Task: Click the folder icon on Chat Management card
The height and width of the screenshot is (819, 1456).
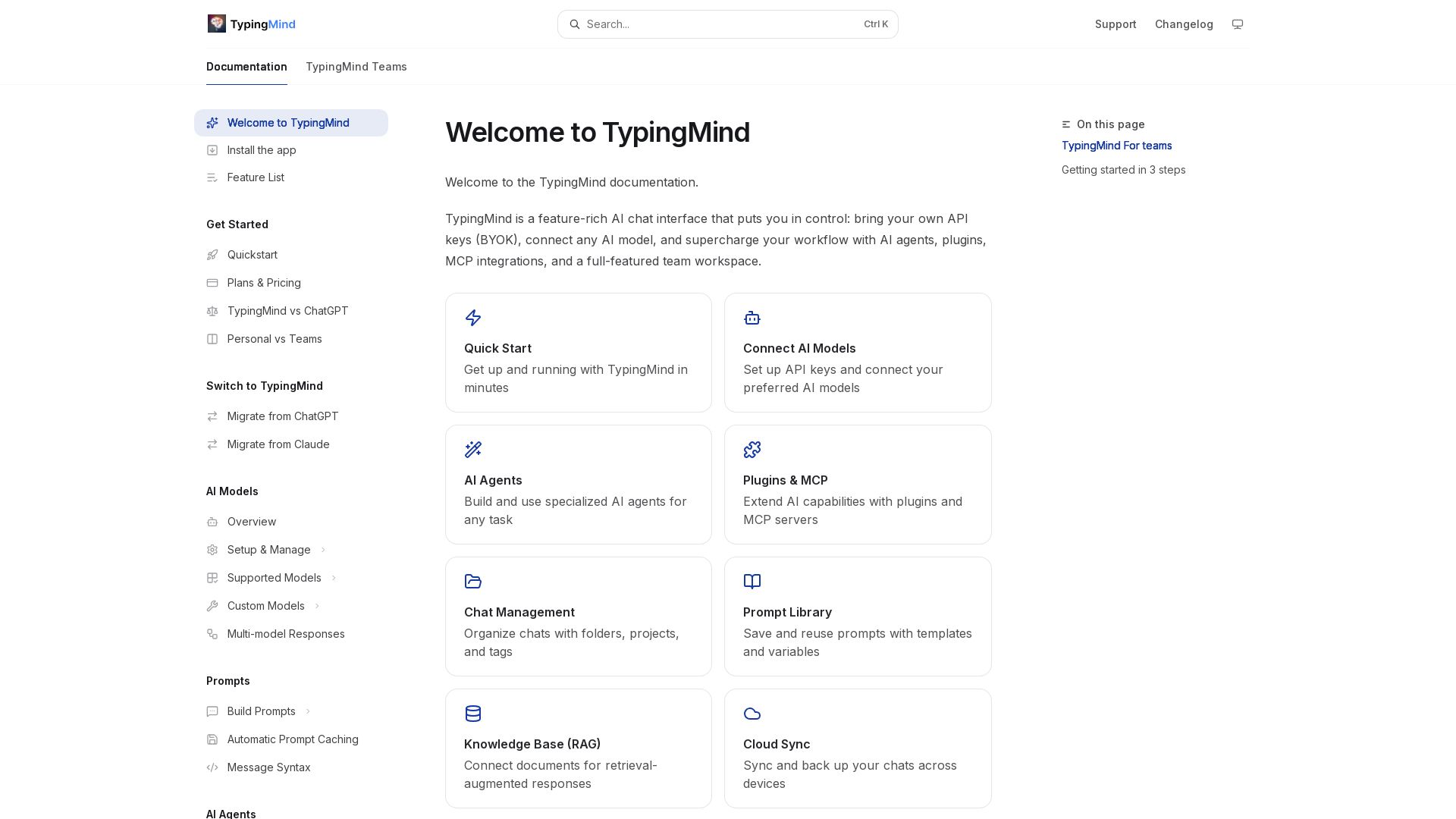Action: (x=473, y=582)
